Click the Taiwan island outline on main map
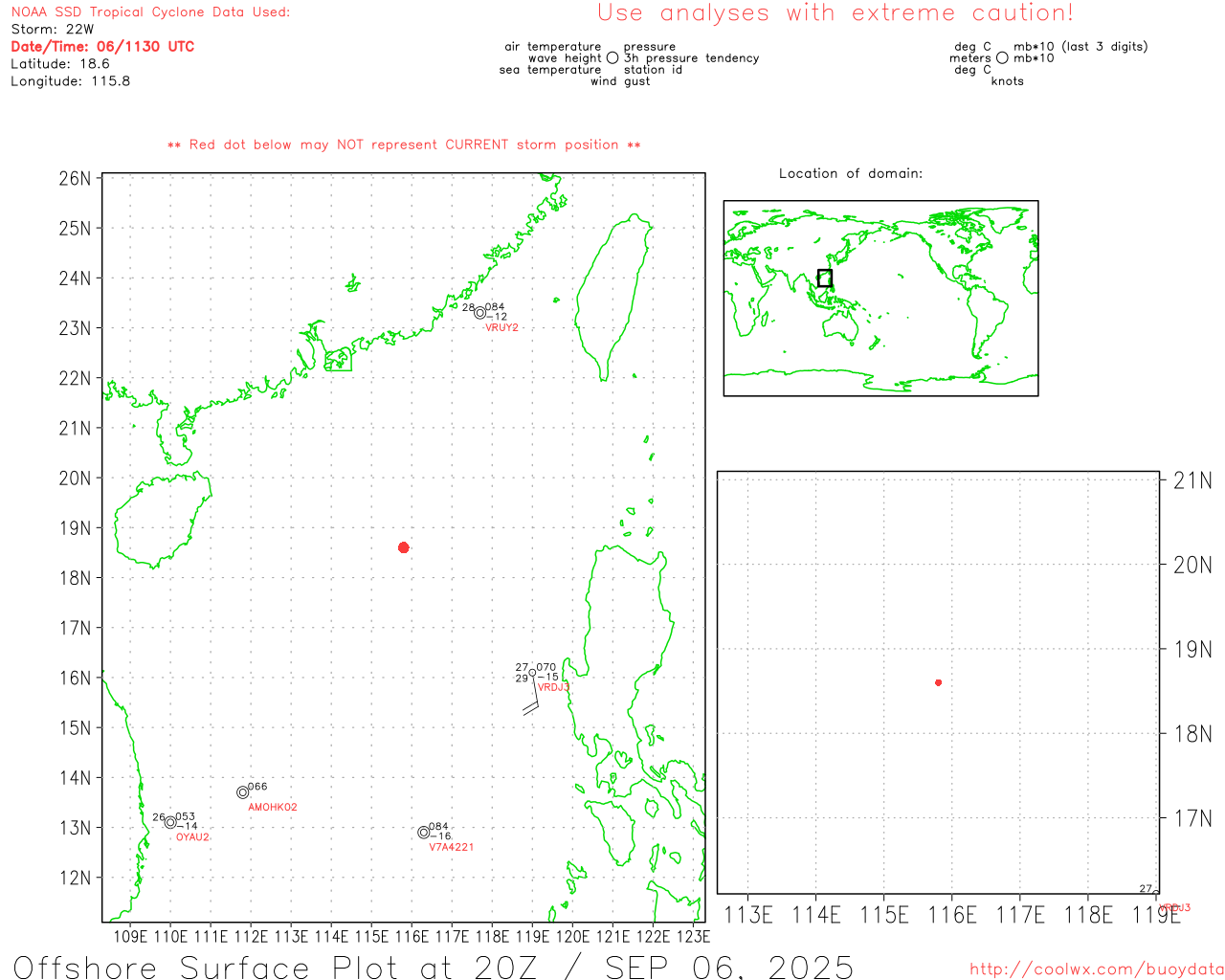Viewport: 1225px width, 980px height. pyautogui.click(x=612, y=297)
